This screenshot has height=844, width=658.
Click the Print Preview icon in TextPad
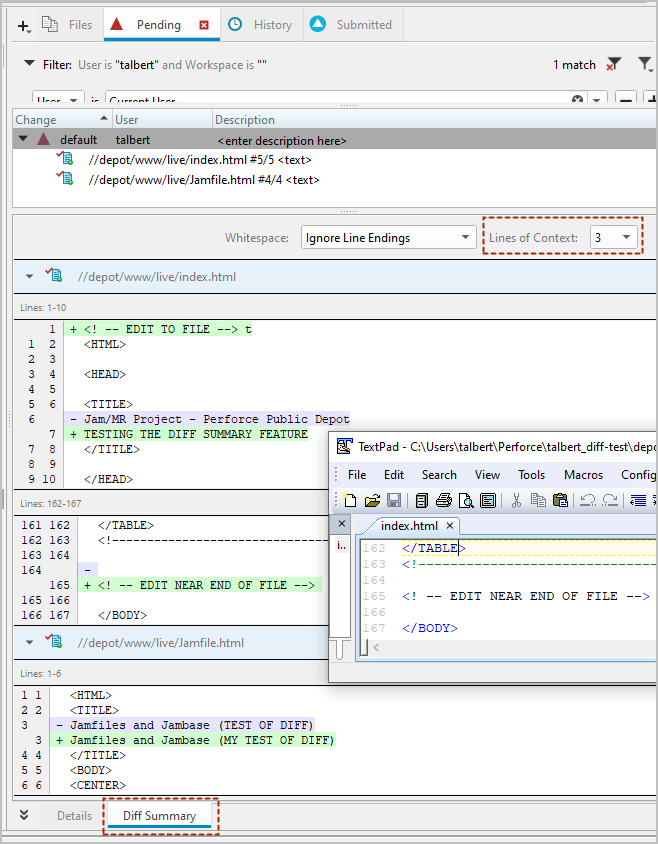pyautogui.click(x=466, y=500)
